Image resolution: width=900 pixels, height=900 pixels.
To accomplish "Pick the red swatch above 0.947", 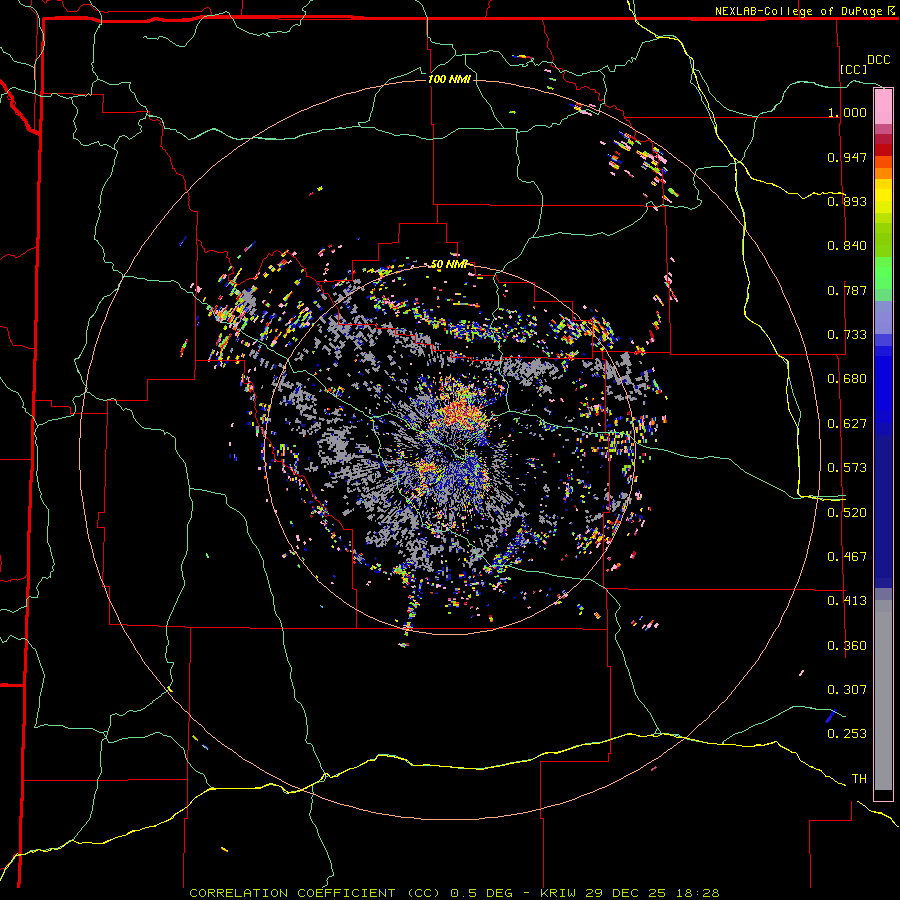I will click(883, 150).
